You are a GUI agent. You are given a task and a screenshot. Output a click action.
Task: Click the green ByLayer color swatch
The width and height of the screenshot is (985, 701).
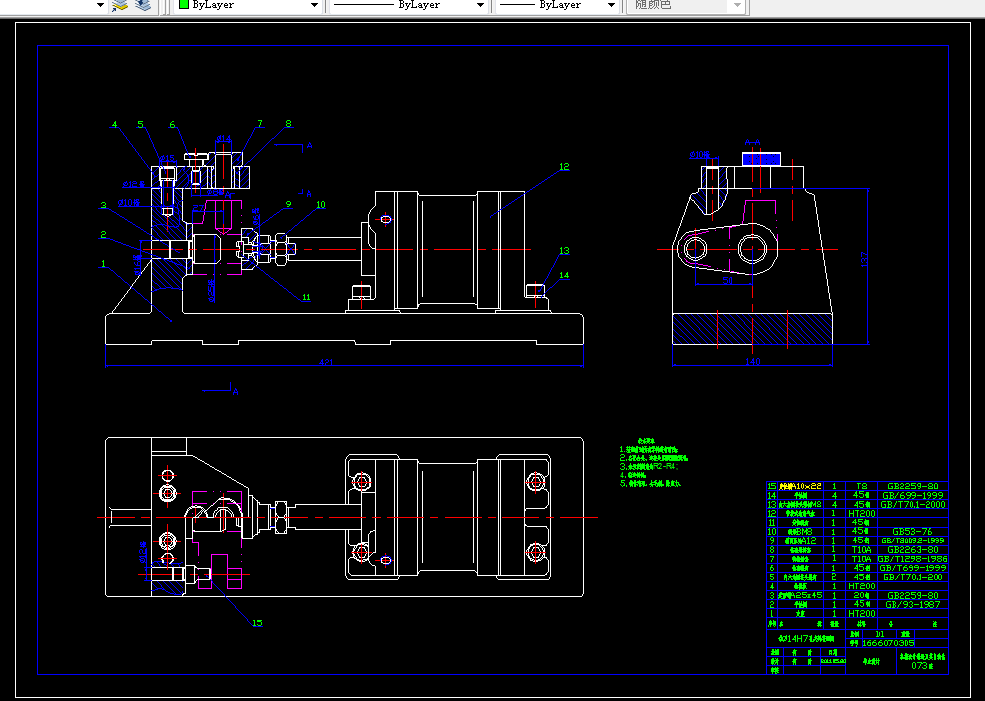[183, 4]
